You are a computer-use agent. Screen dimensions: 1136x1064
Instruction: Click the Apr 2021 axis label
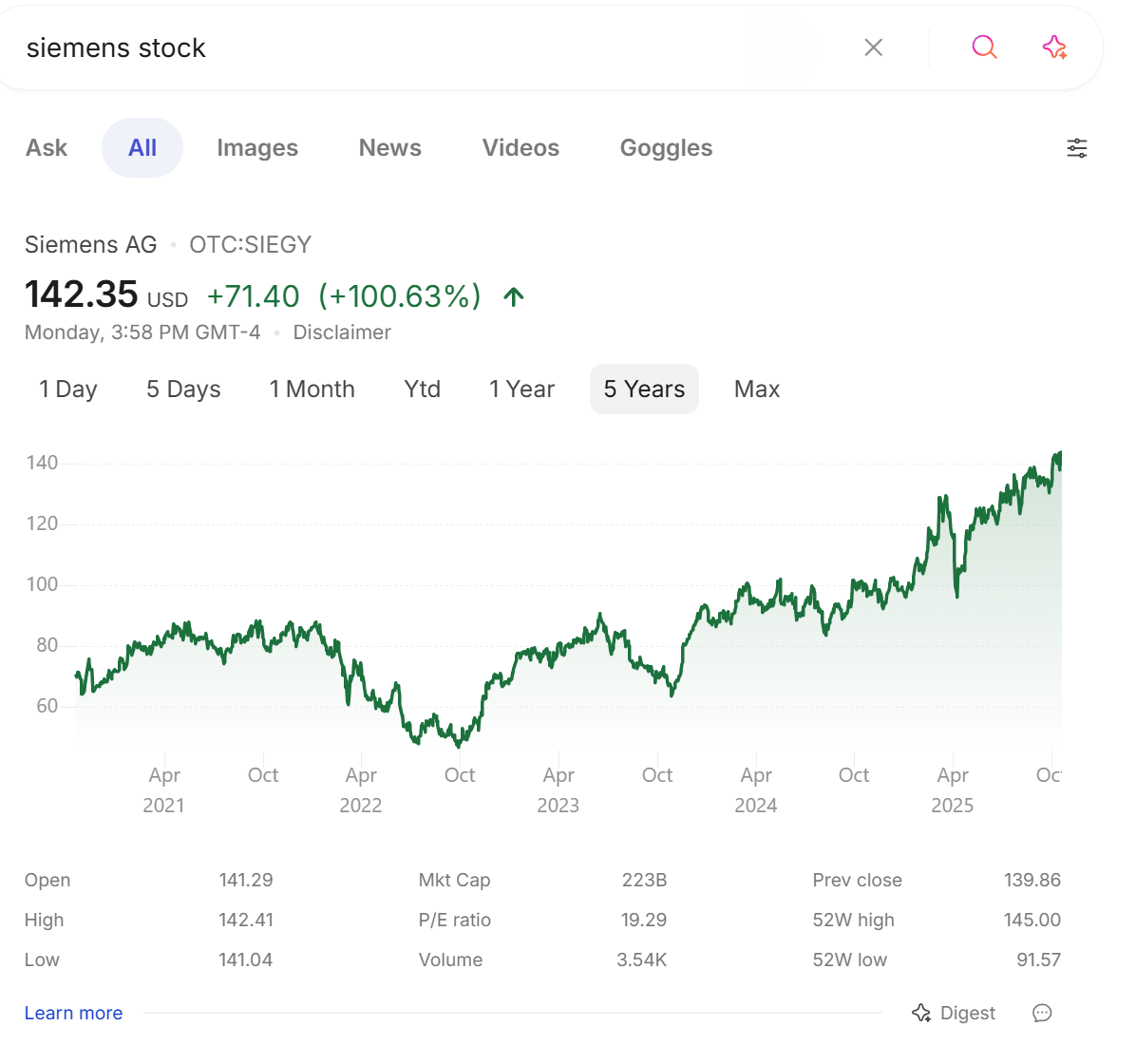tap(163, 790)
